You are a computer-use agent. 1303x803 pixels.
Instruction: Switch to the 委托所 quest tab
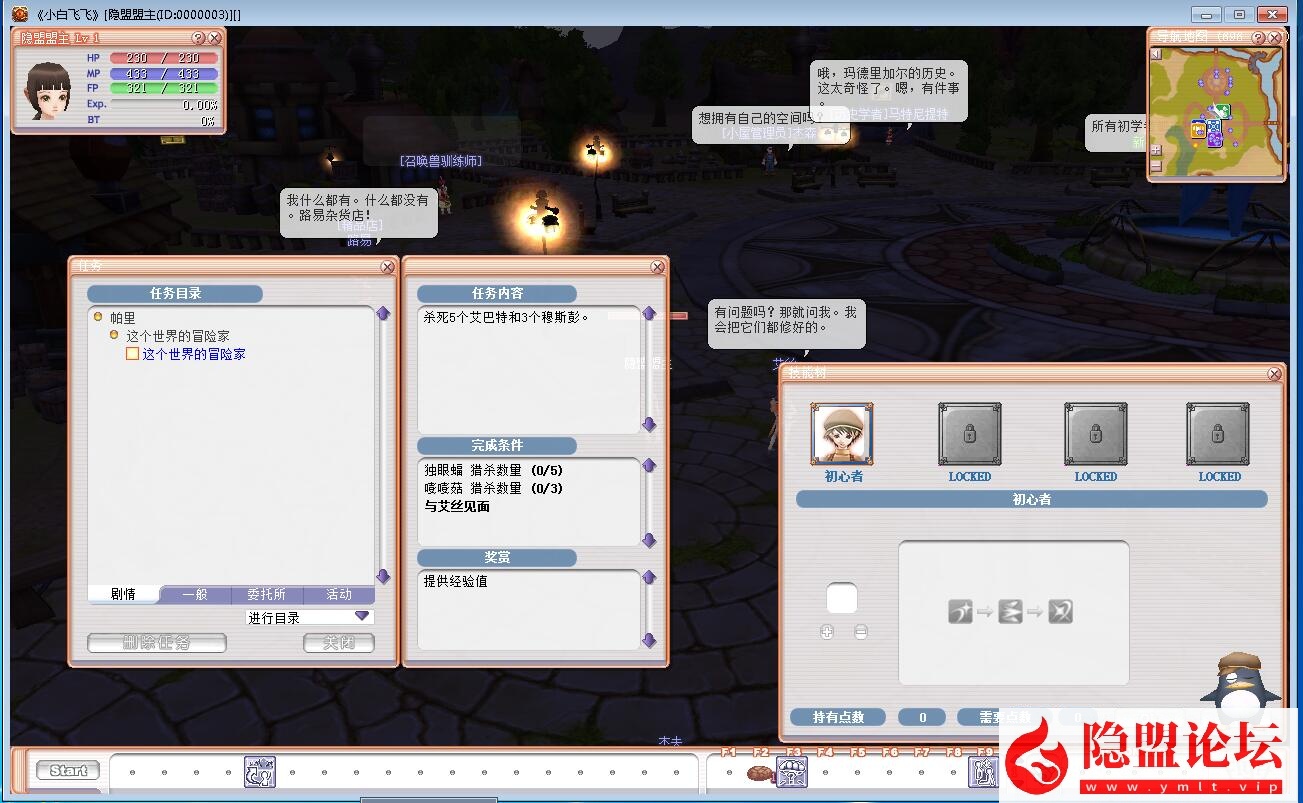tap(267, 594)
